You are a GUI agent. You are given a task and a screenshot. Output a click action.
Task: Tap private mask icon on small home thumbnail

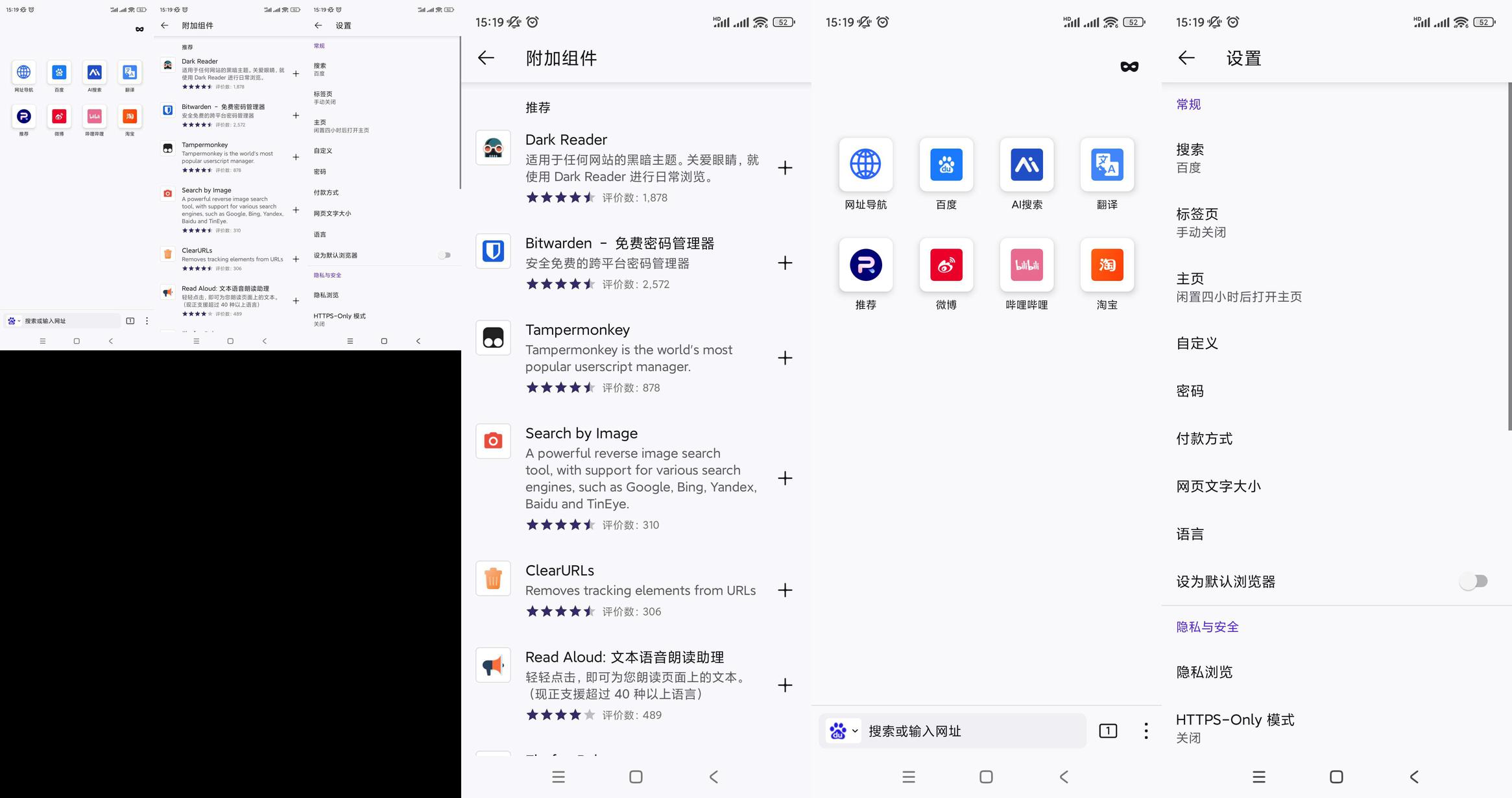point(139,29)
